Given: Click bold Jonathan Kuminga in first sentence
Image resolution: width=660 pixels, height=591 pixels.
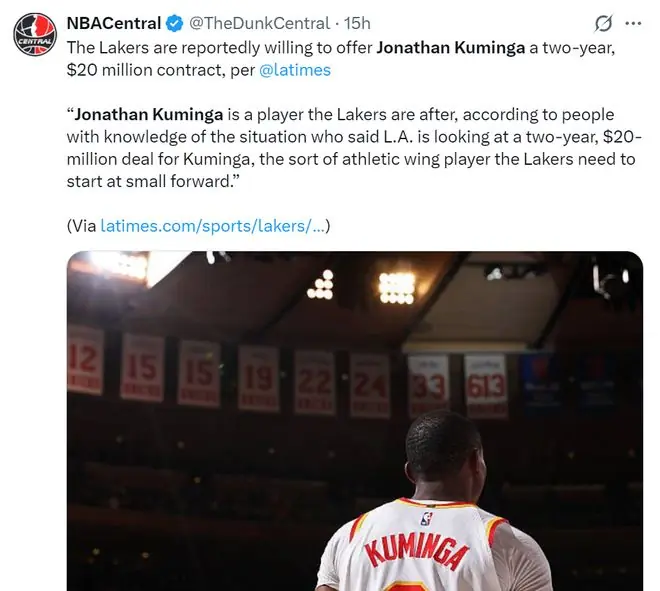Looking at the screenshot, I should [450, 48].
